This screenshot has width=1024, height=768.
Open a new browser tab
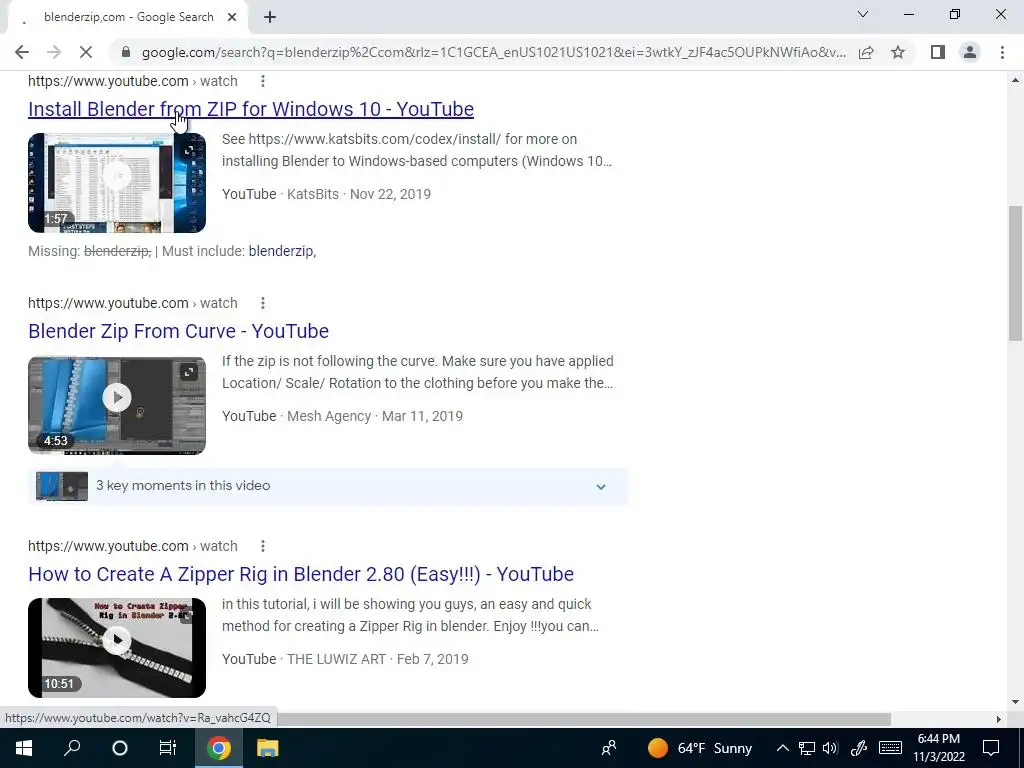pyautogui.click(x=270, y=17)
